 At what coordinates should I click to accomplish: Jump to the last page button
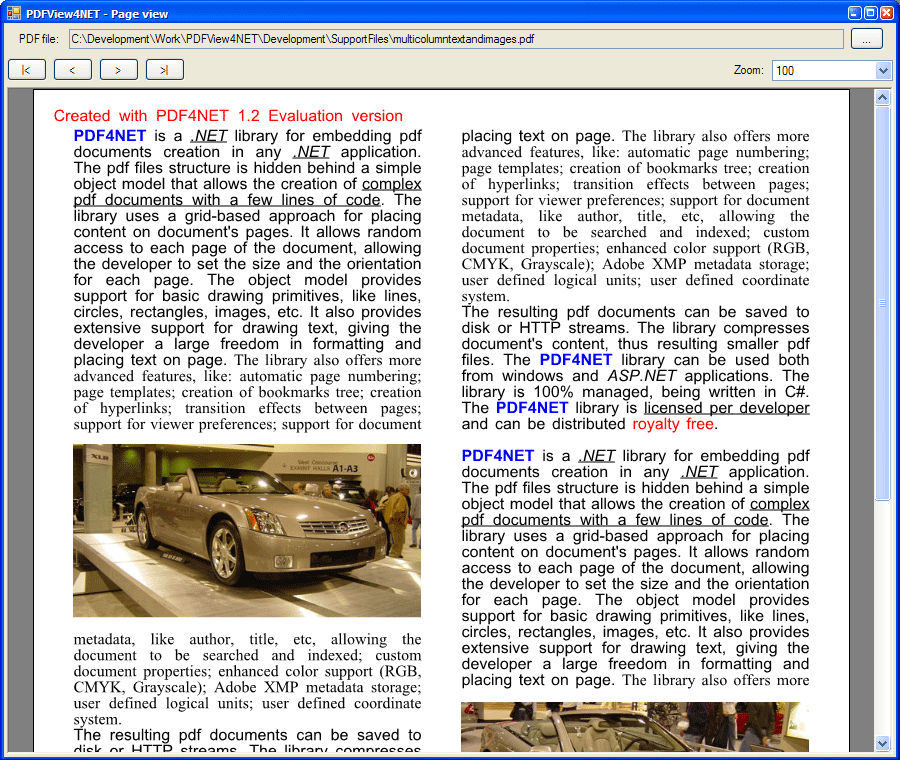(164, 69)
